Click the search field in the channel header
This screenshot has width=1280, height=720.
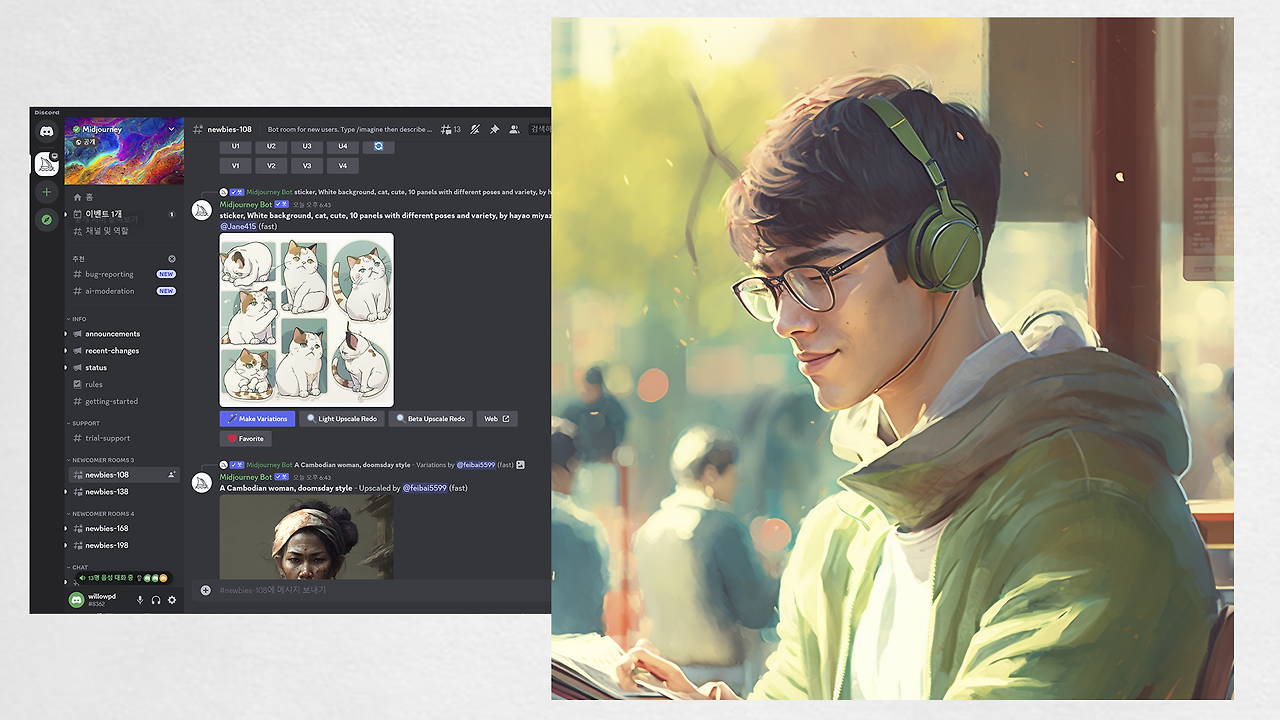[540, 129]
